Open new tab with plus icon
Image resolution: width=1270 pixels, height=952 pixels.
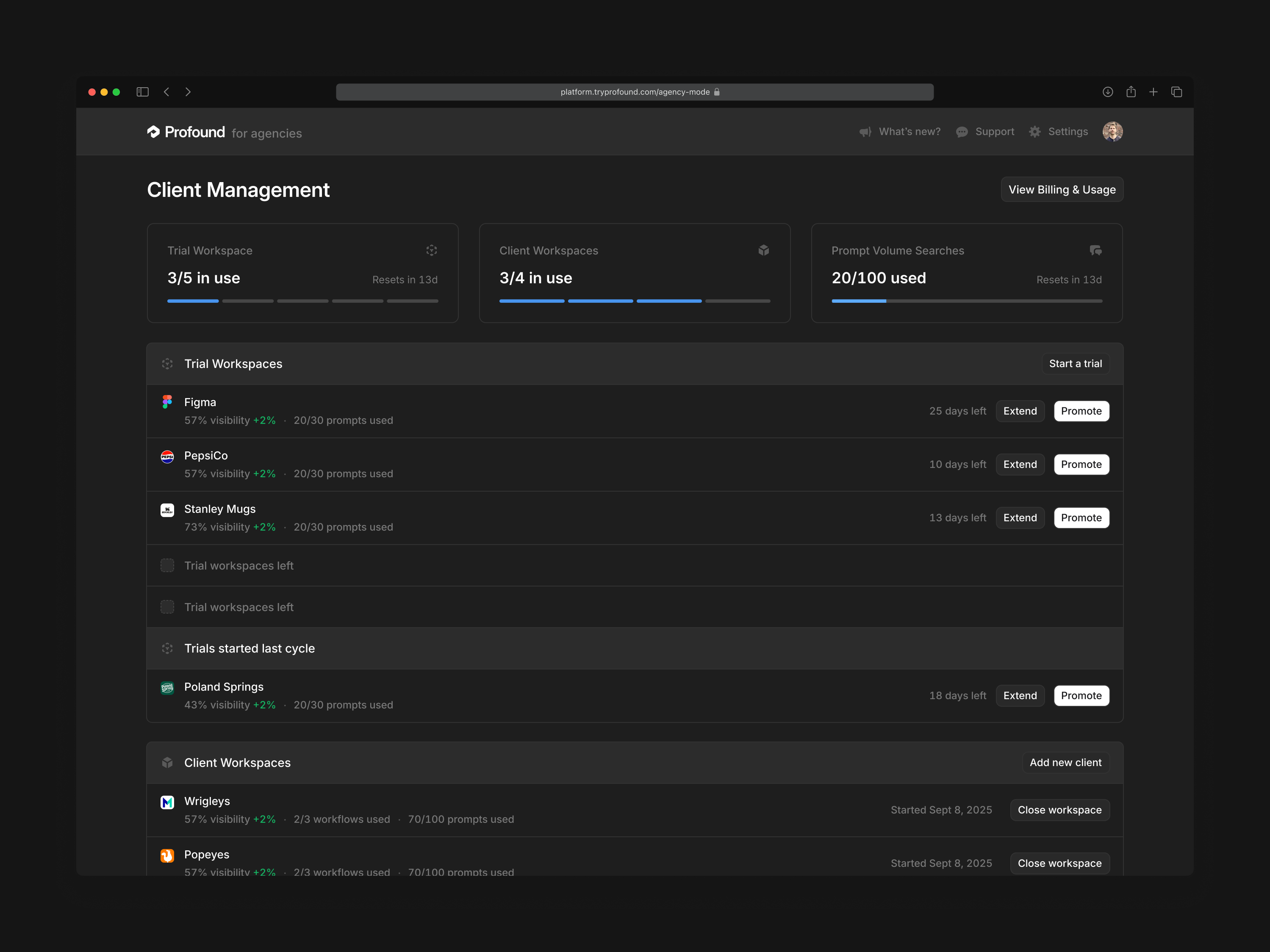click(x=1153, y=92)
